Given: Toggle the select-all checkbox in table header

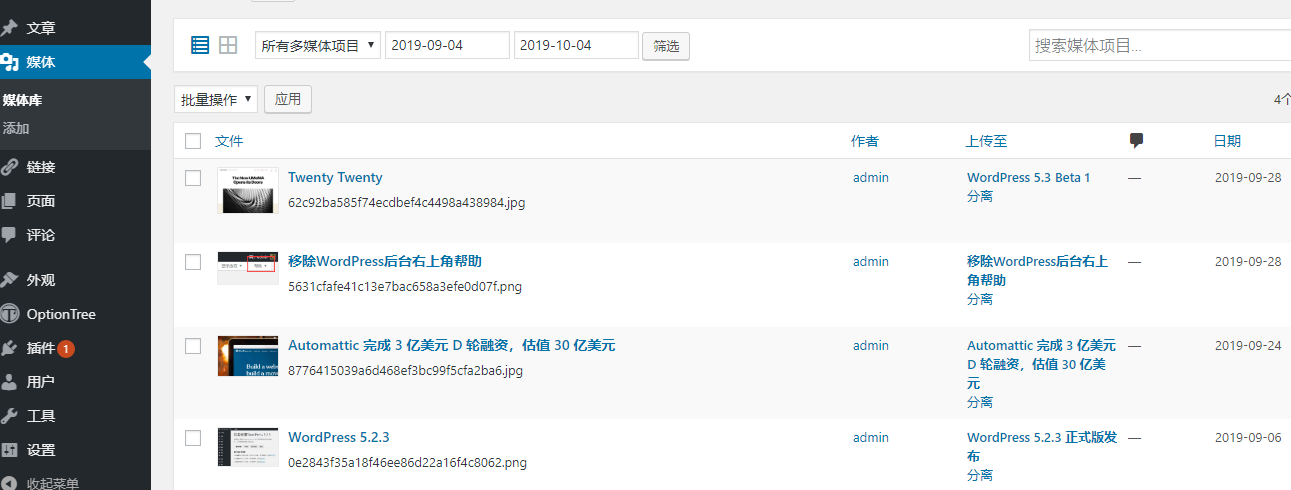Looking at the screenshot, I should pos(193,141).
